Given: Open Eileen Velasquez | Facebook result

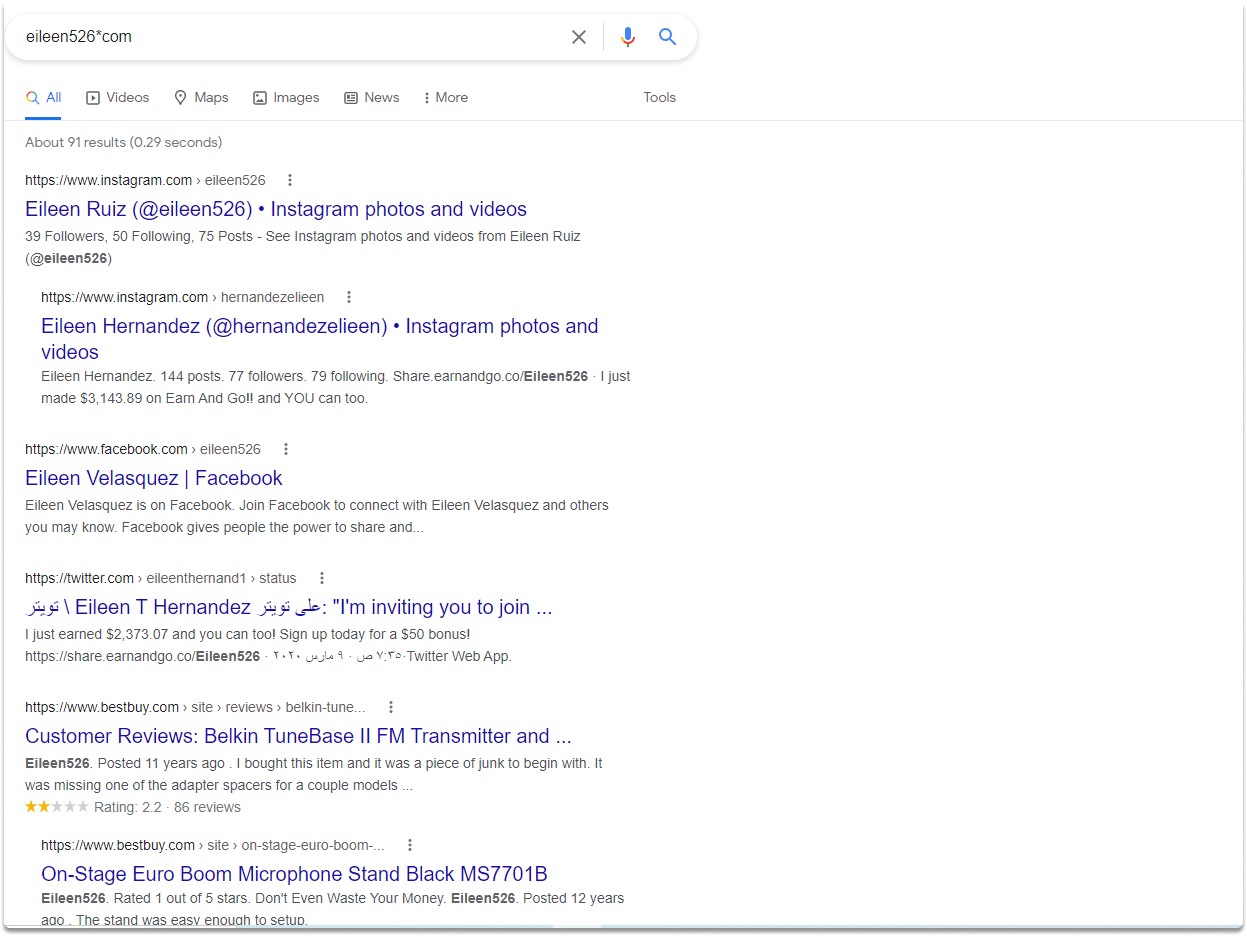Looking at the screenshot, I should (x=154, y=478).
